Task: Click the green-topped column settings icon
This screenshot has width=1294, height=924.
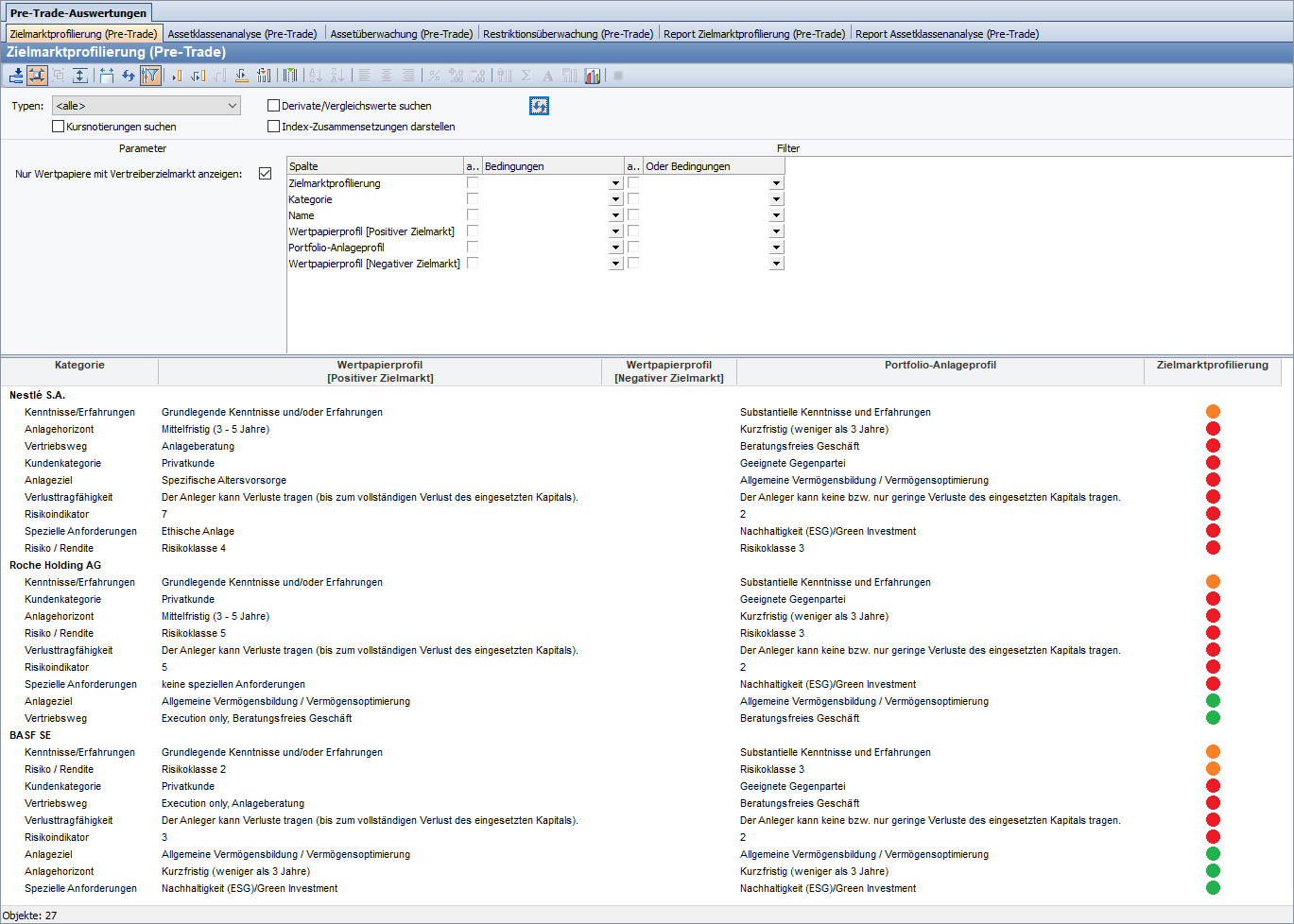Action: 290,76
